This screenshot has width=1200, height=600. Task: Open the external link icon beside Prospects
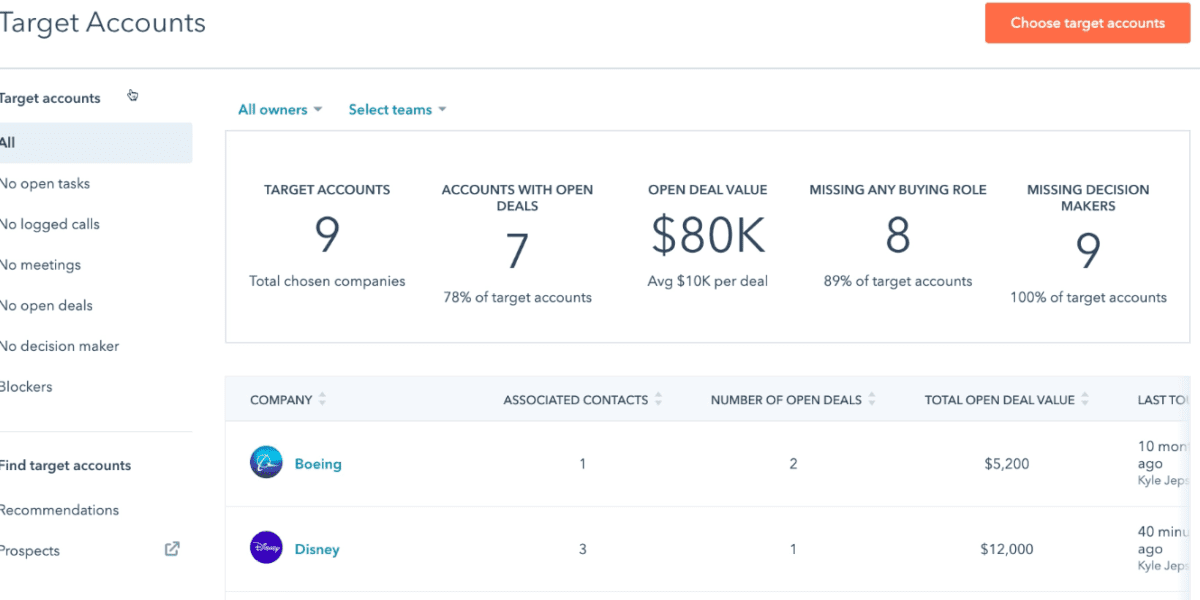pos(171,549)
